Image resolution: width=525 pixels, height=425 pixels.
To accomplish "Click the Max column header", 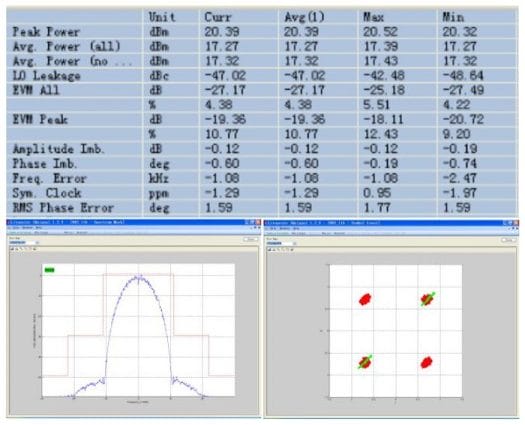I will [x=373, y=17].
